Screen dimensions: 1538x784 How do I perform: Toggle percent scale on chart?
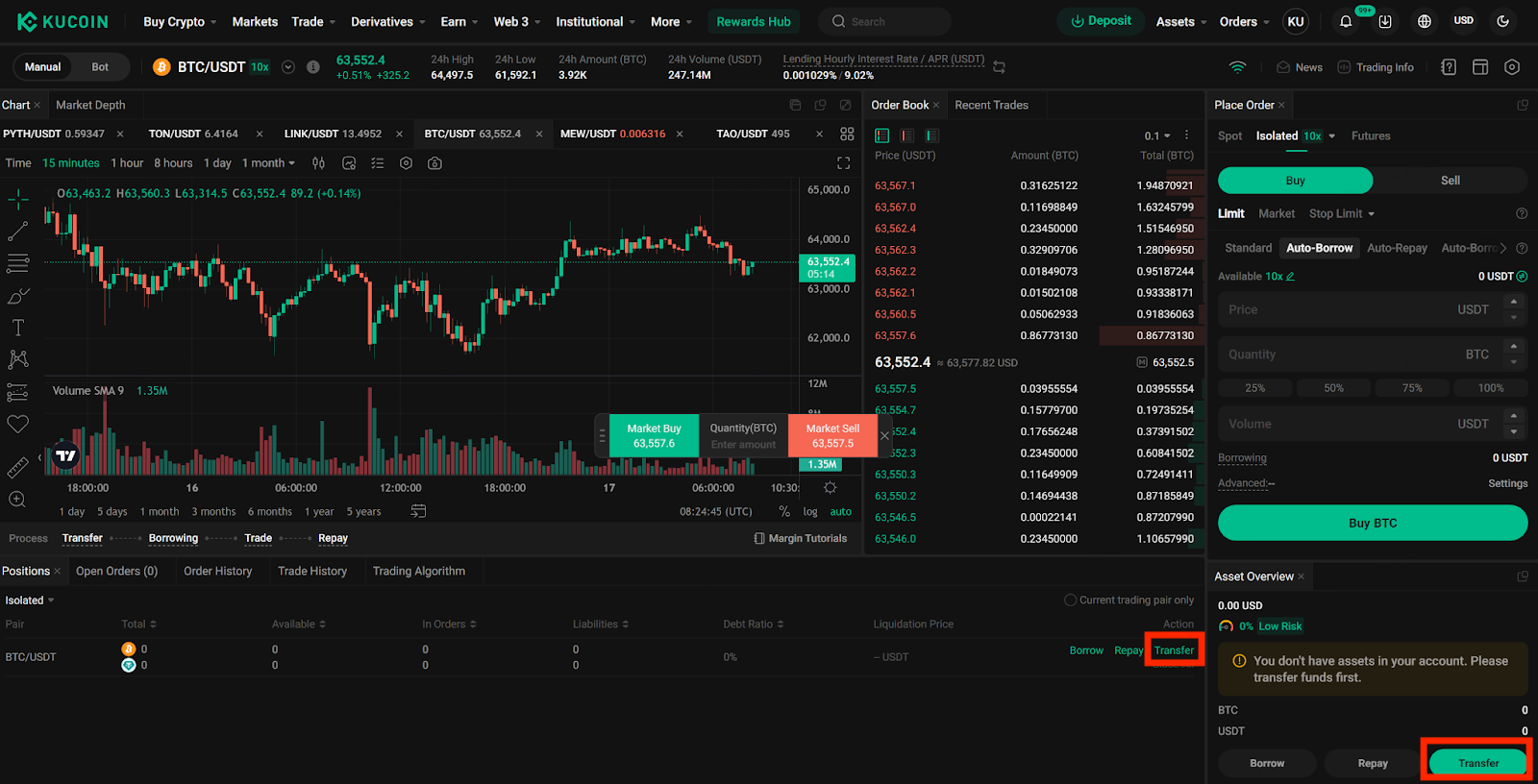(x=784, y=512)
